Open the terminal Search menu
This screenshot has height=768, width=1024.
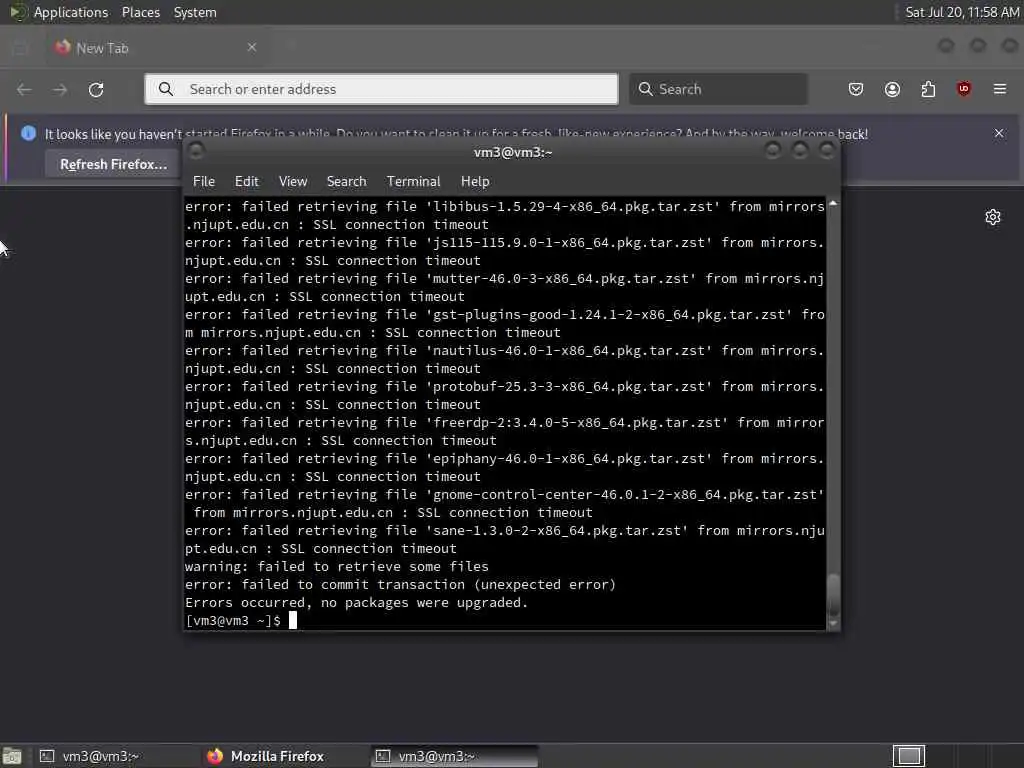pos(346,182)
